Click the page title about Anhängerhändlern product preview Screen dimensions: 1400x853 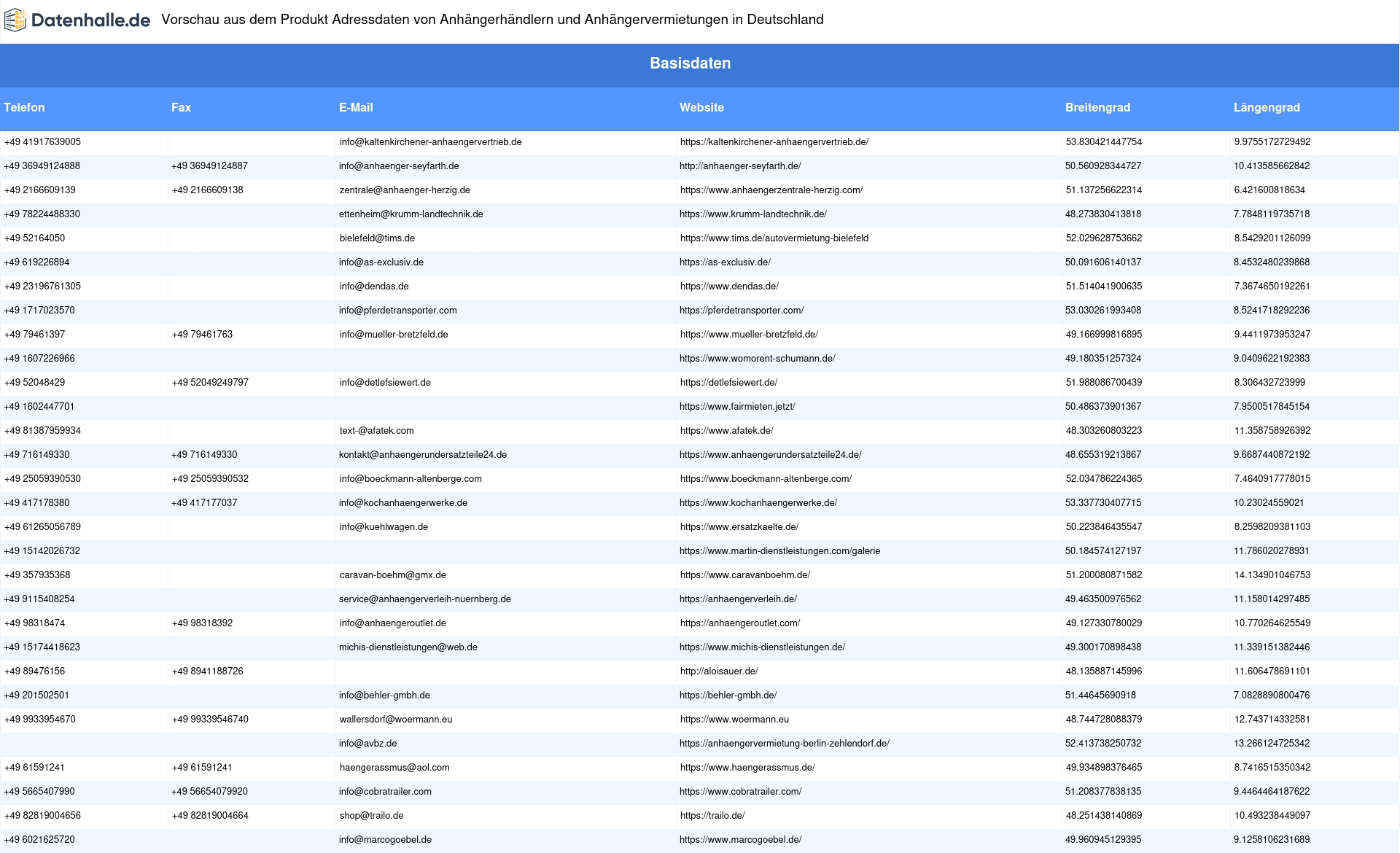point(492,20)
